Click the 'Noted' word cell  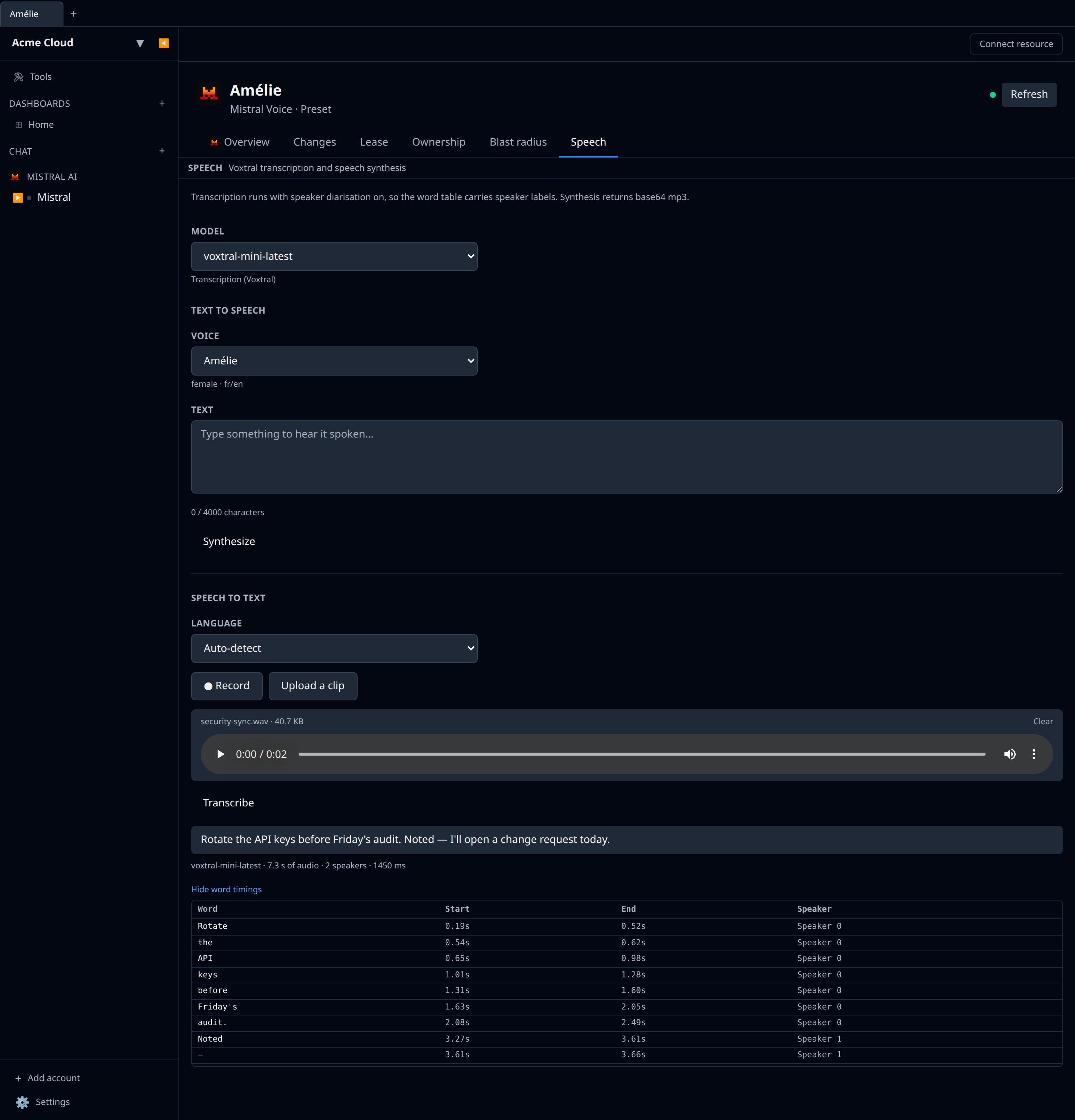point(210,1038)
